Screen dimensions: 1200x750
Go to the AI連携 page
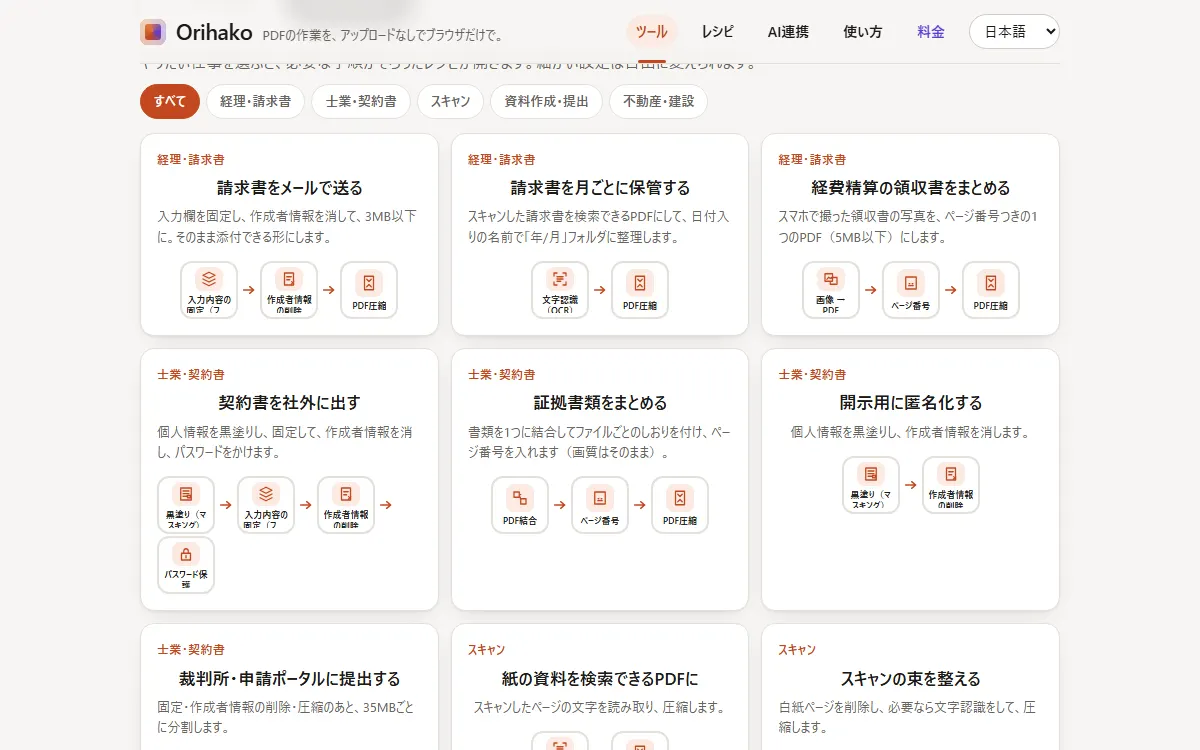click(788, 31)
